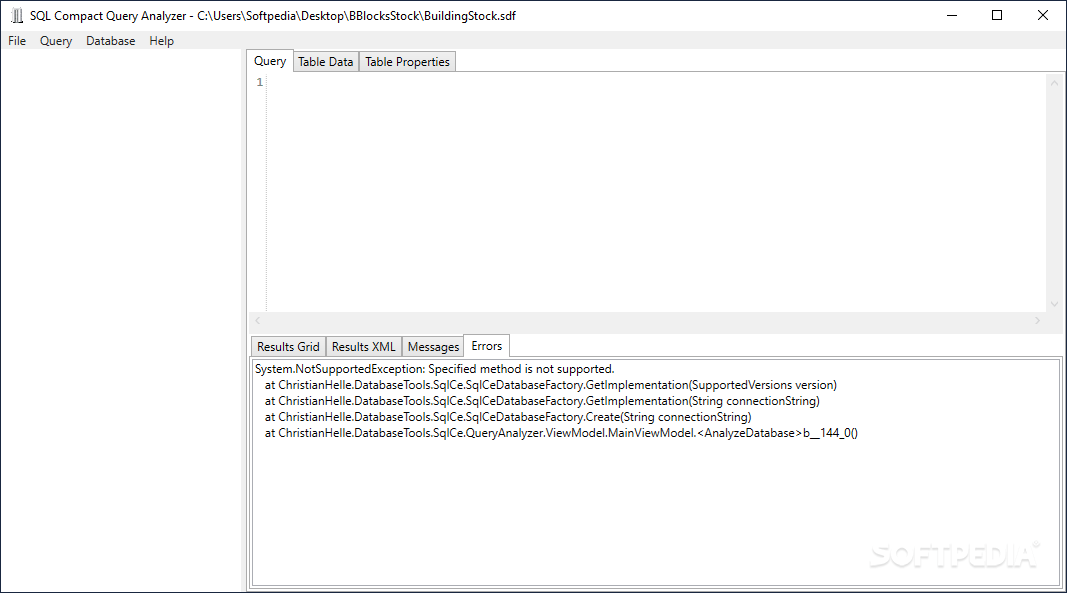Open the Help menu
The height and width of the screenshot is (593, 1067).
coord(161,41)
